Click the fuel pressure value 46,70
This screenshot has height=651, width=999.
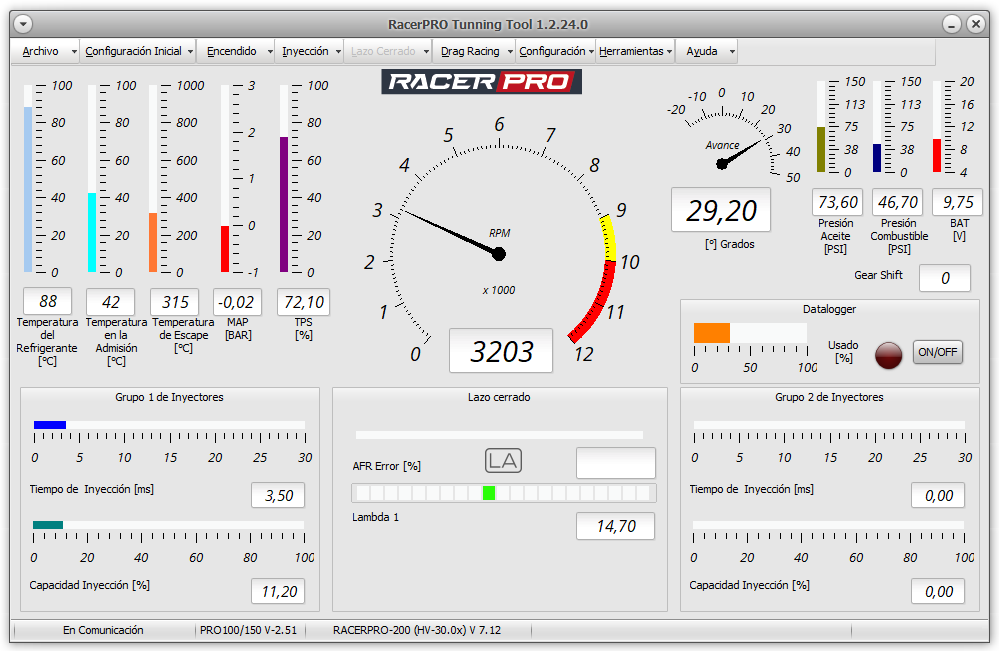click(897, 203)
